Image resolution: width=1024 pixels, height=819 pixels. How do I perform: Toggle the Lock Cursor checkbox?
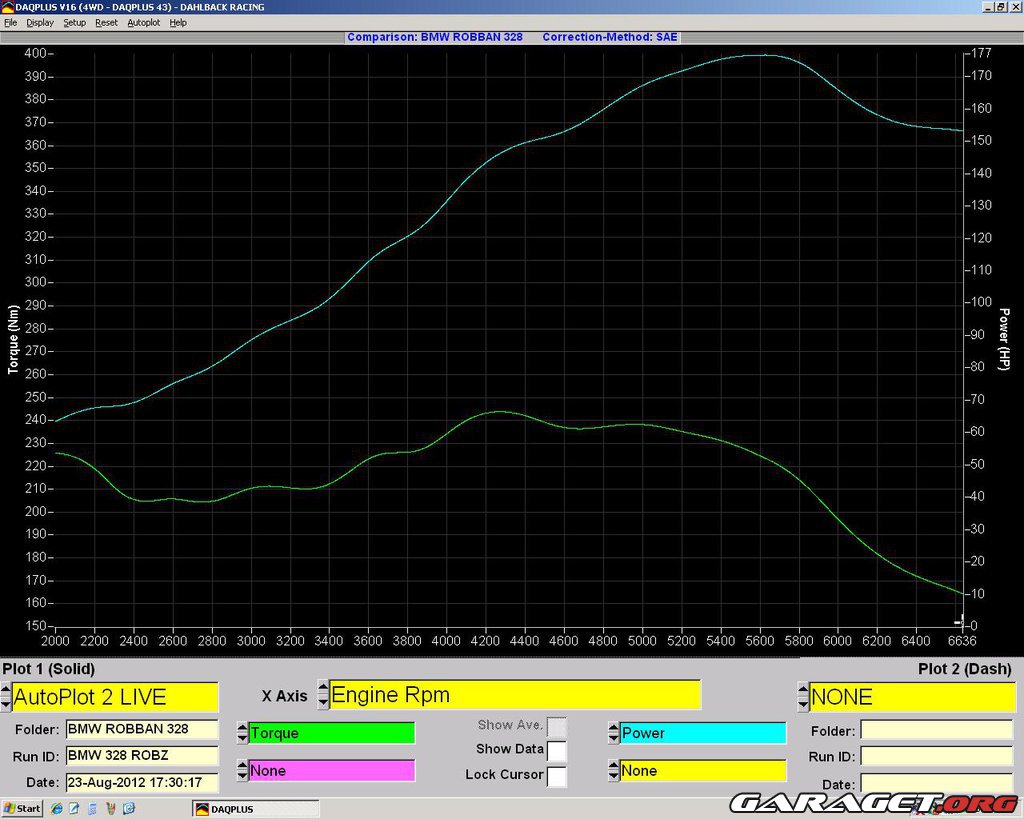556,776
